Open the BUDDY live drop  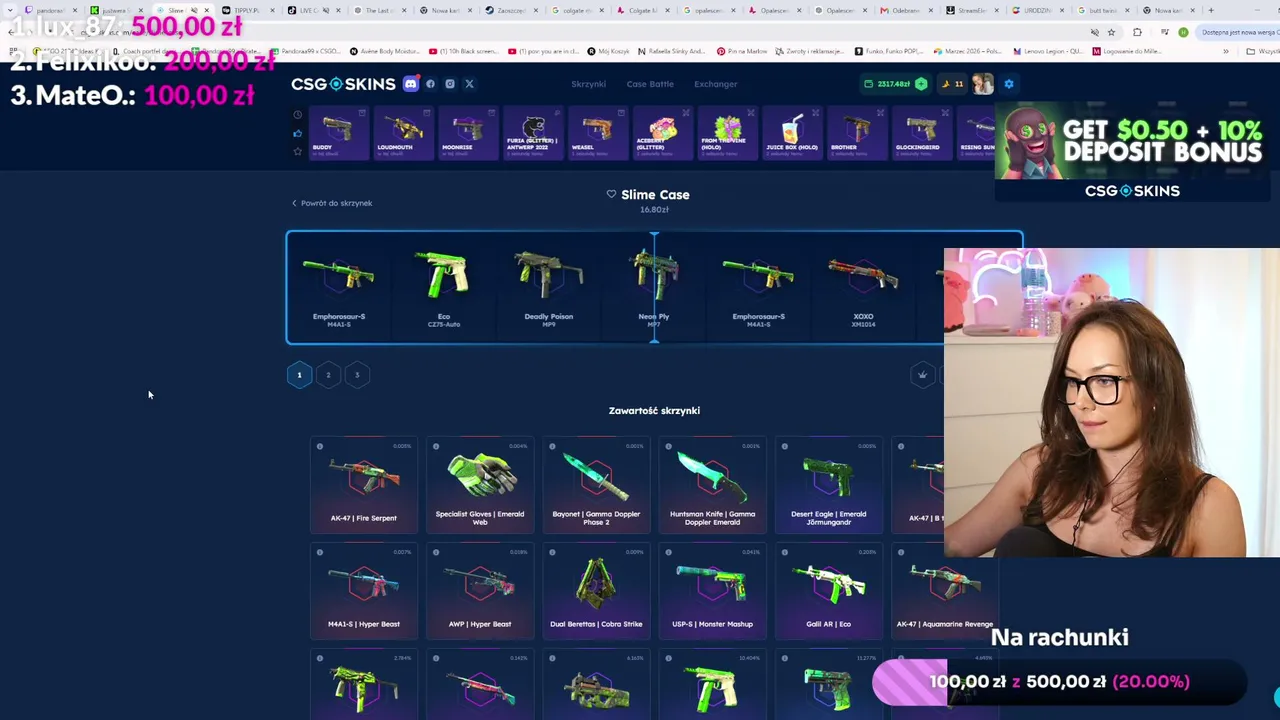coord(338,133)
